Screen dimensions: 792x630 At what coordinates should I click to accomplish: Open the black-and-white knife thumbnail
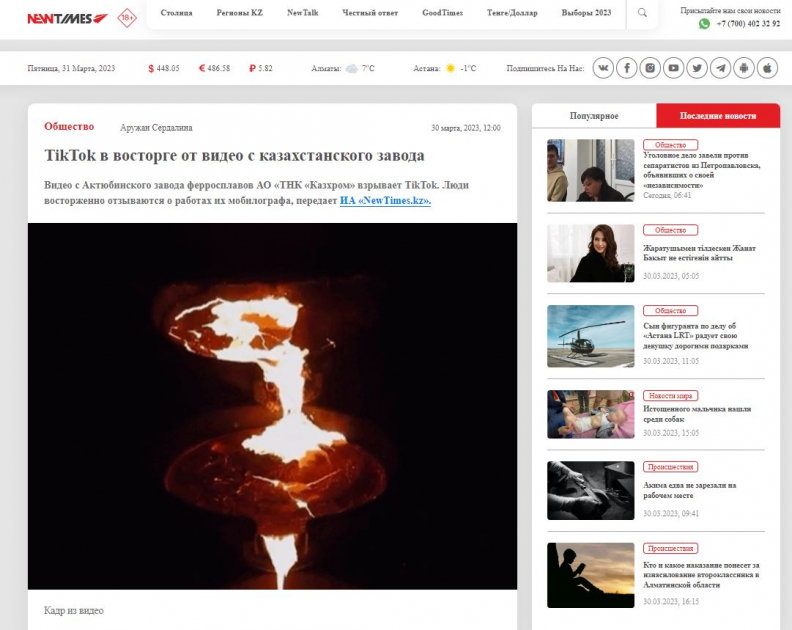[590, 491]
